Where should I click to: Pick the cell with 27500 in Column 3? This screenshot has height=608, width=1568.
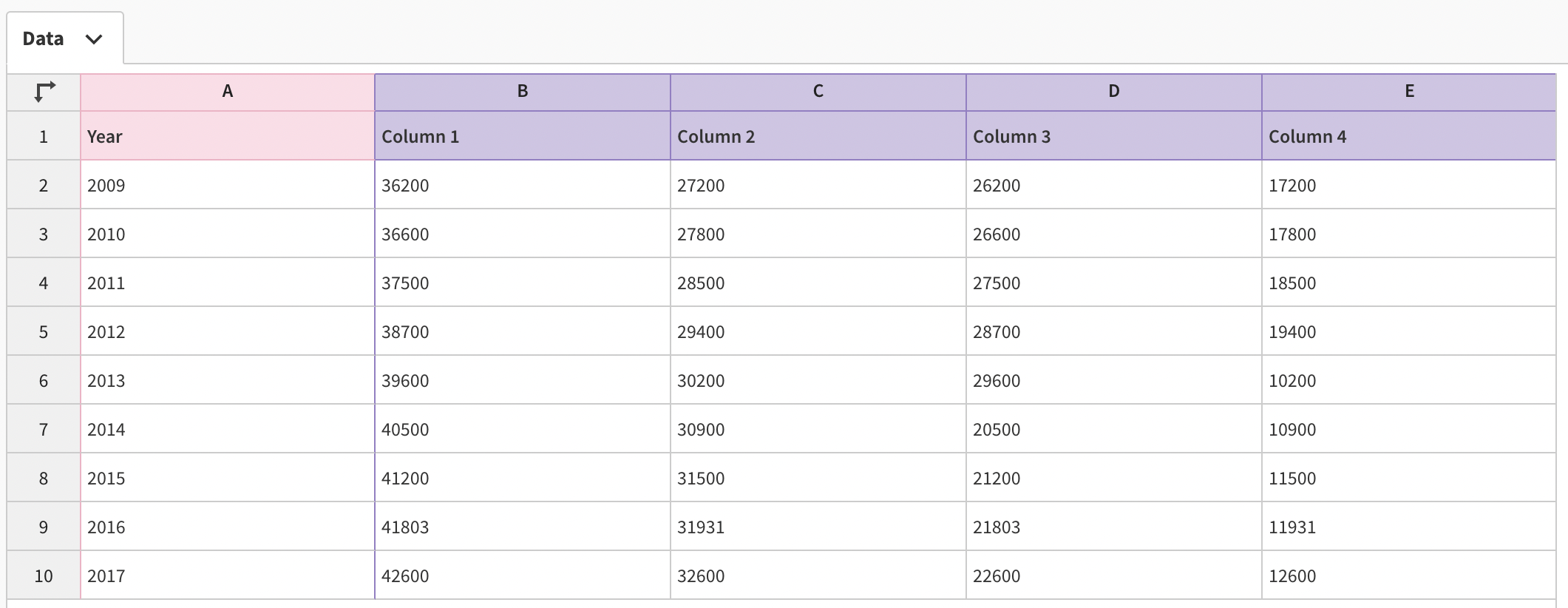[1114, 283]
